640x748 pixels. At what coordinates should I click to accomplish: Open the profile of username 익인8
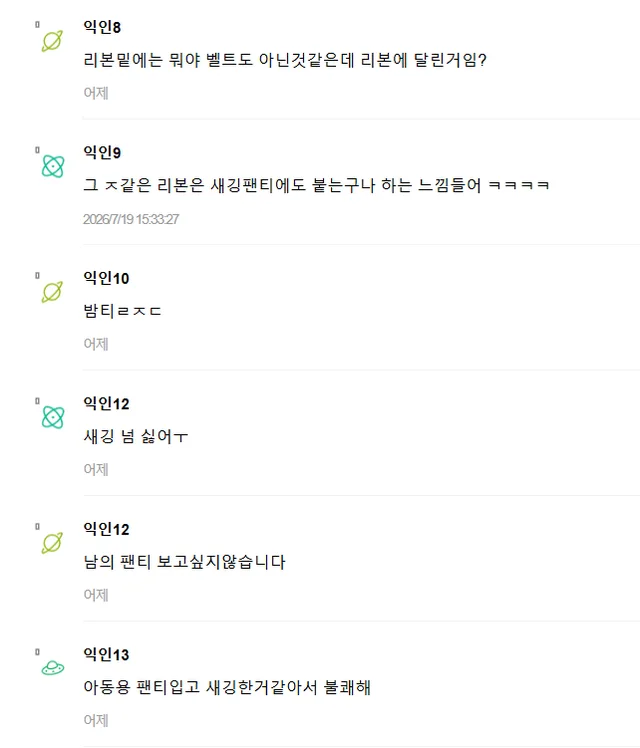[x=102, y=27]
